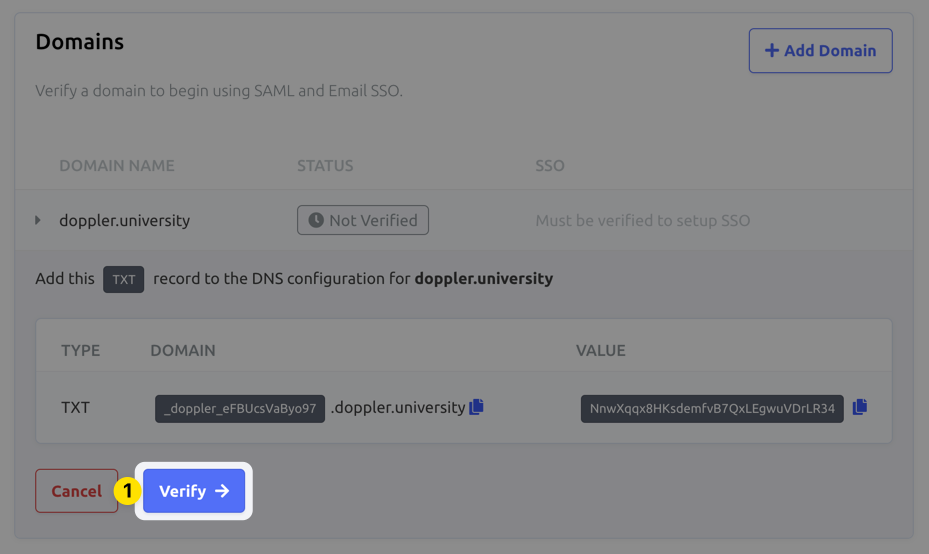Click the STATUS column header
This screenshot has width=929, height=554.
tap(325, 165)
